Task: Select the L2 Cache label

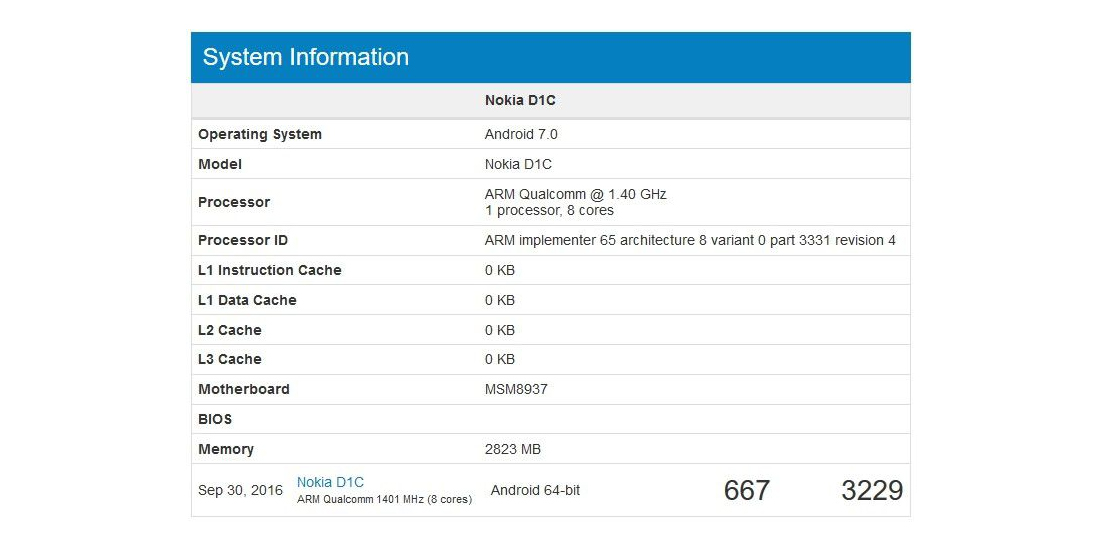Action: pos(229,330)
